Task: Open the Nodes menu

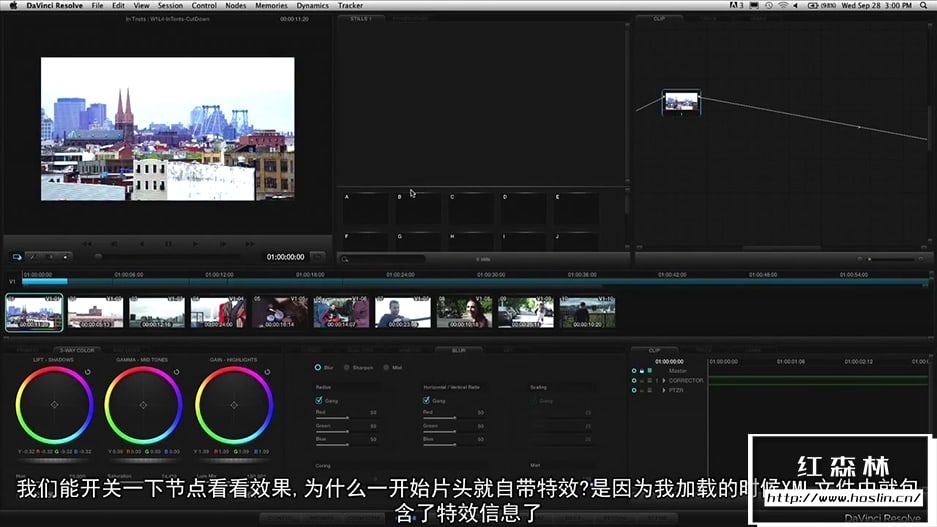Action: tap(235, 5)
